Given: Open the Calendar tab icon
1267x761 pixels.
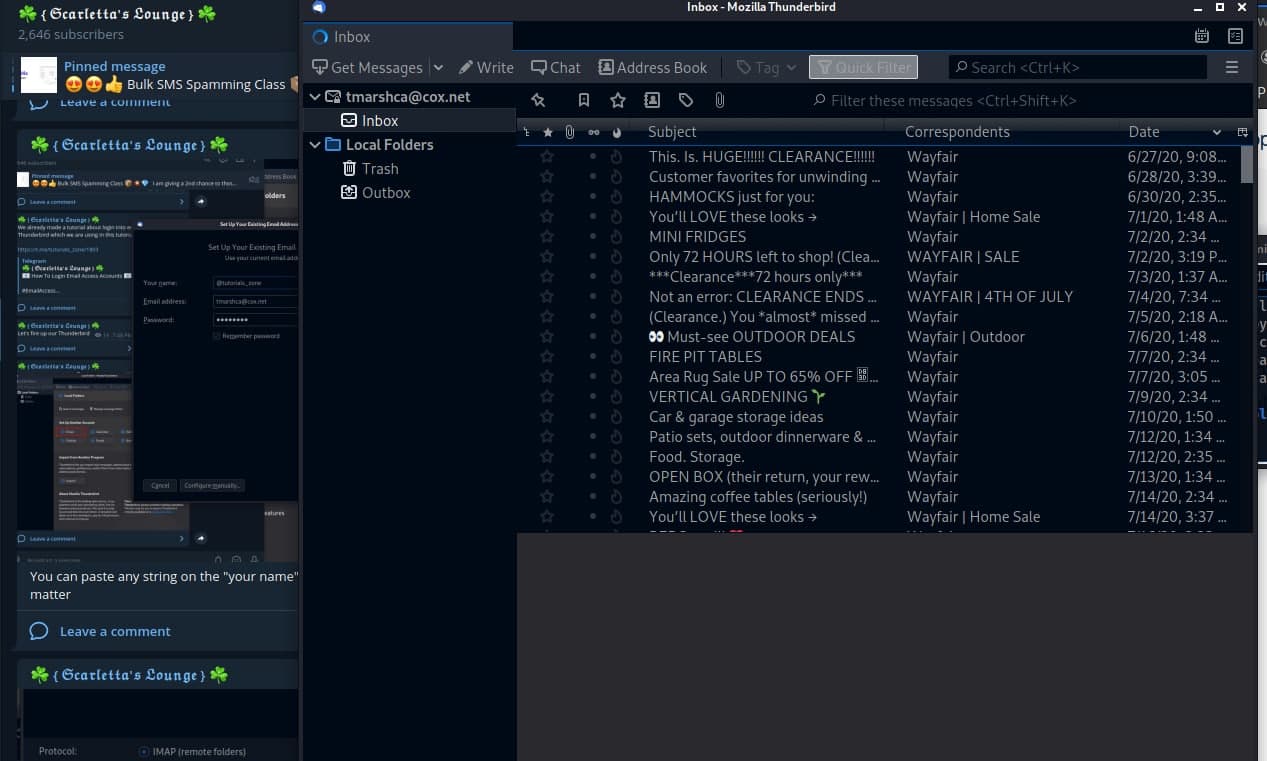Looking at the screenshot, I should point(1202,36).
